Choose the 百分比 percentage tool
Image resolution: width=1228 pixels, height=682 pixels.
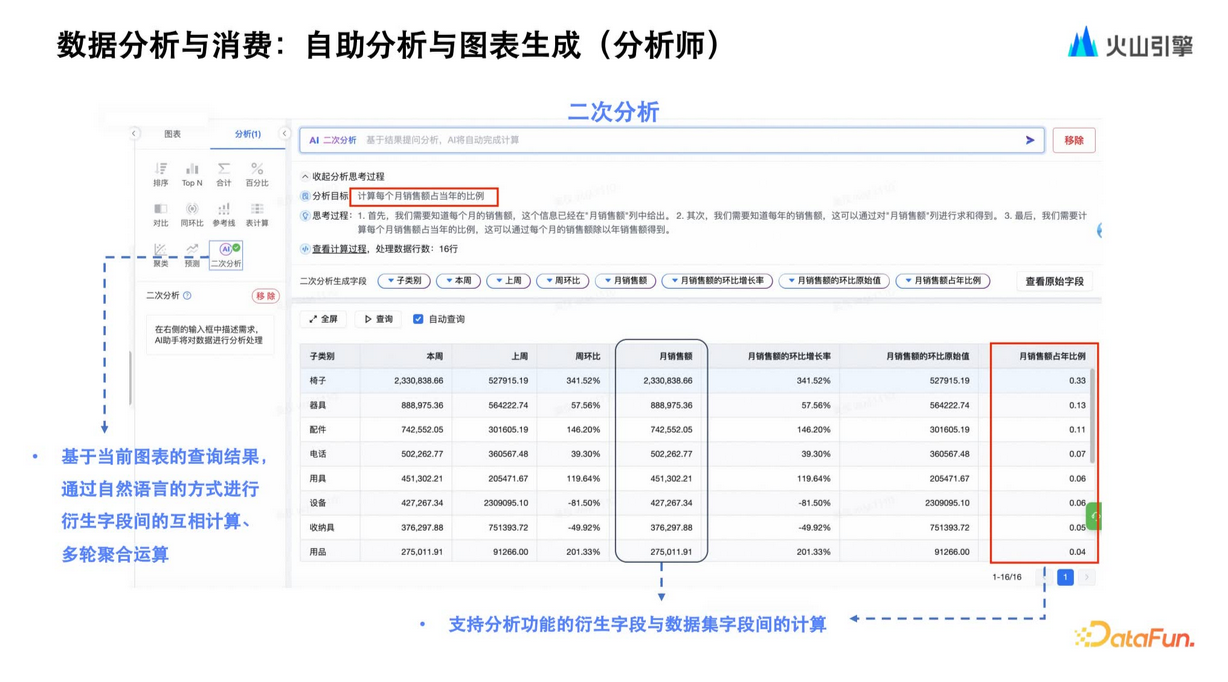coord(257,174)
